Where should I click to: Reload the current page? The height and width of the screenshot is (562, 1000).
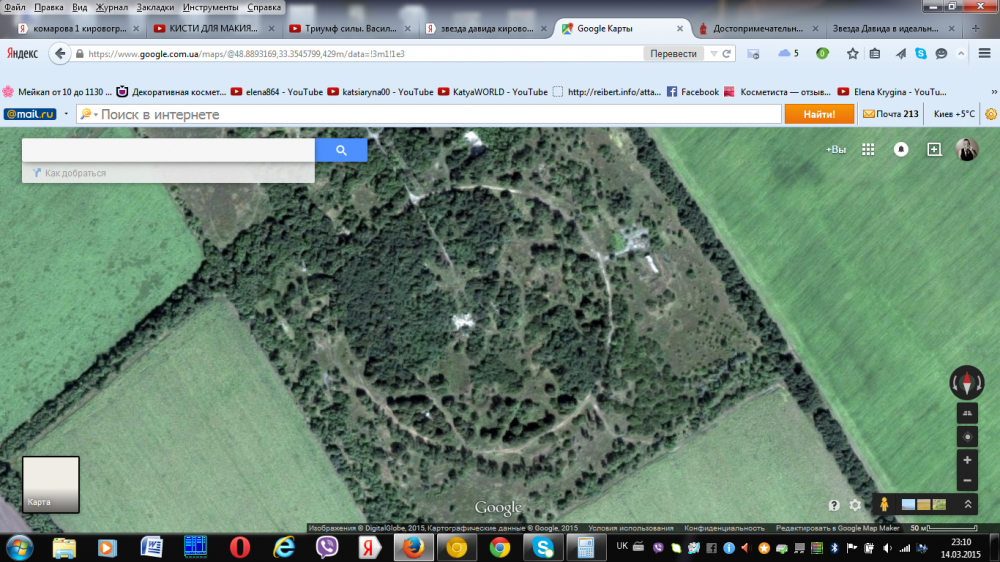tap(726, 54)
